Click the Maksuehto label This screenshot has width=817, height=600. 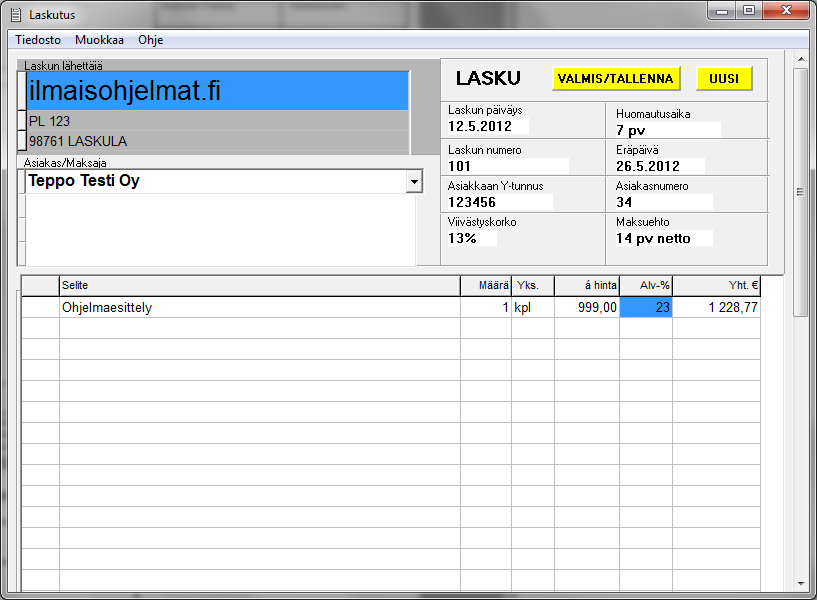642,222
